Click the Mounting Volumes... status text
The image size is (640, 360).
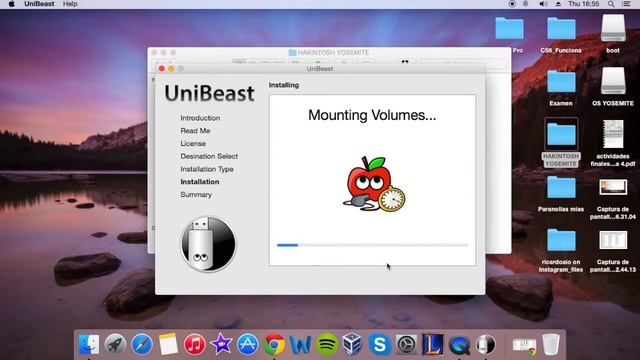(372, 115)
